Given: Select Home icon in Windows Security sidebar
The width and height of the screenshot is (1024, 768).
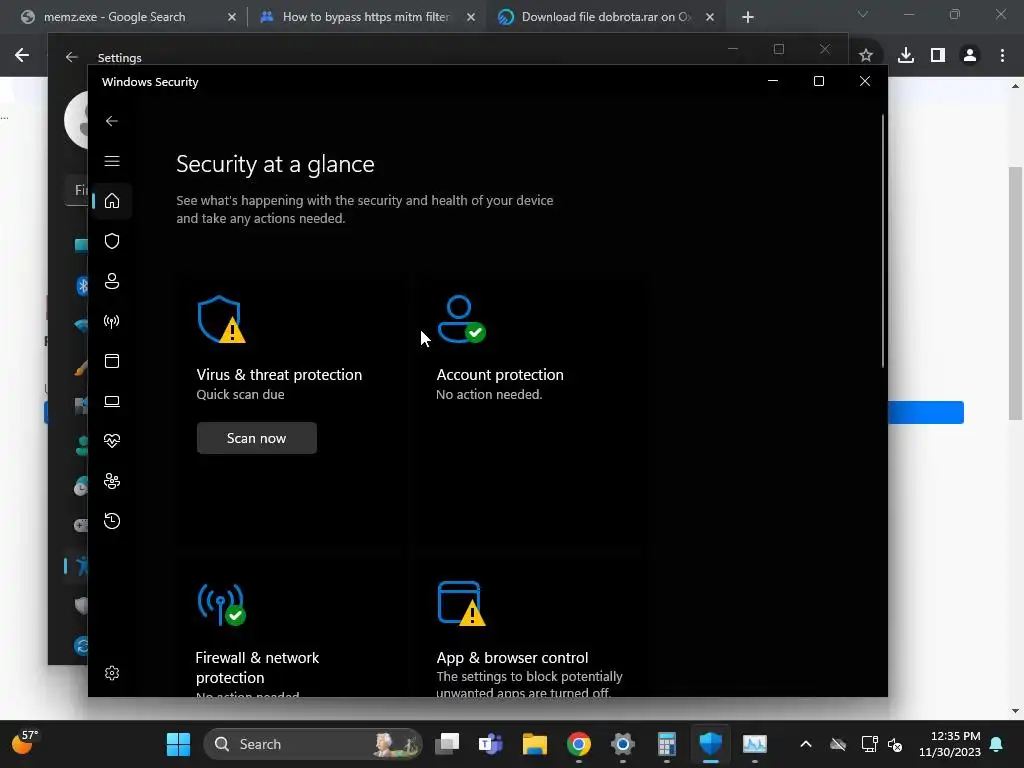Looking at the screenshot, I should click(112, 200).
